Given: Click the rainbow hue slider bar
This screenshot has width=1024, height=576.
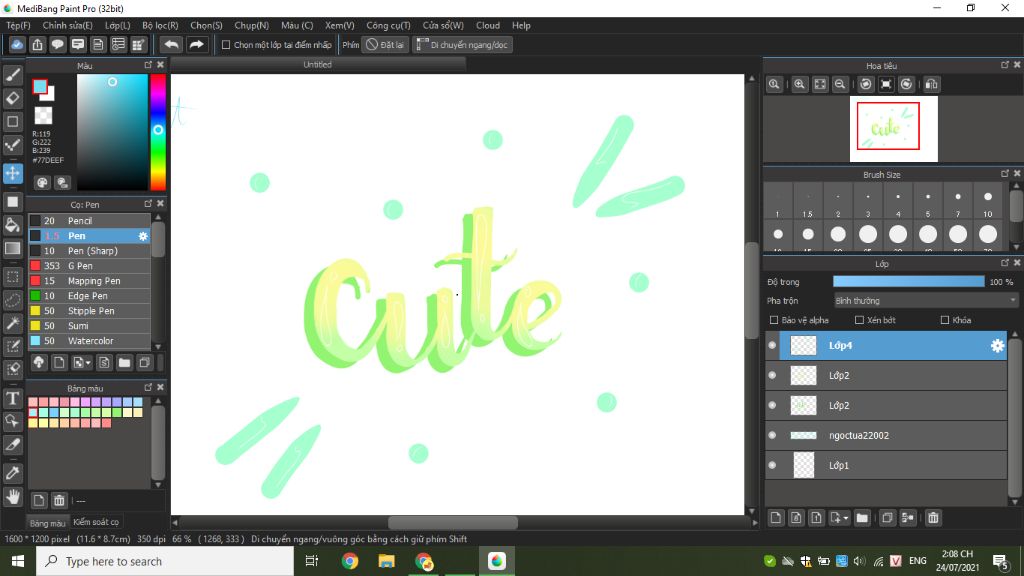Looking at the screenshot, I should pyautogui.click(x=158, y=132).
